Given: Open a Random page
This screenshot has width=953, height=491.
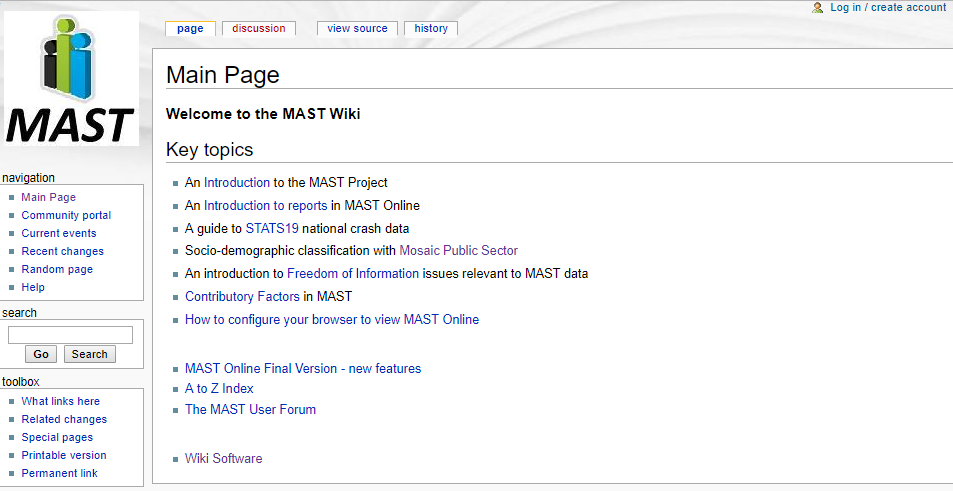Looking at the screenshot, I should (57, 269).
